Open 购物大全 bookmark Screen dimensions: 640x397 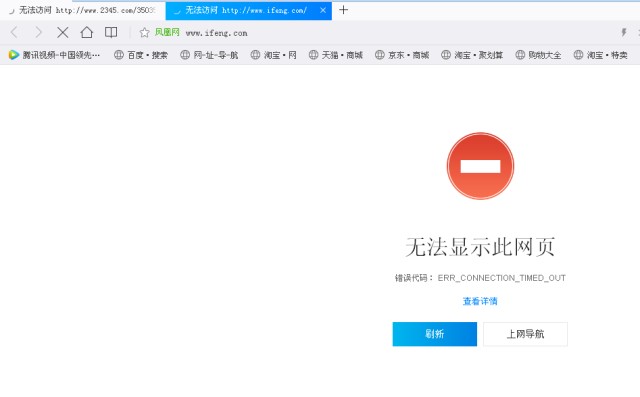[x=538, y=55]
